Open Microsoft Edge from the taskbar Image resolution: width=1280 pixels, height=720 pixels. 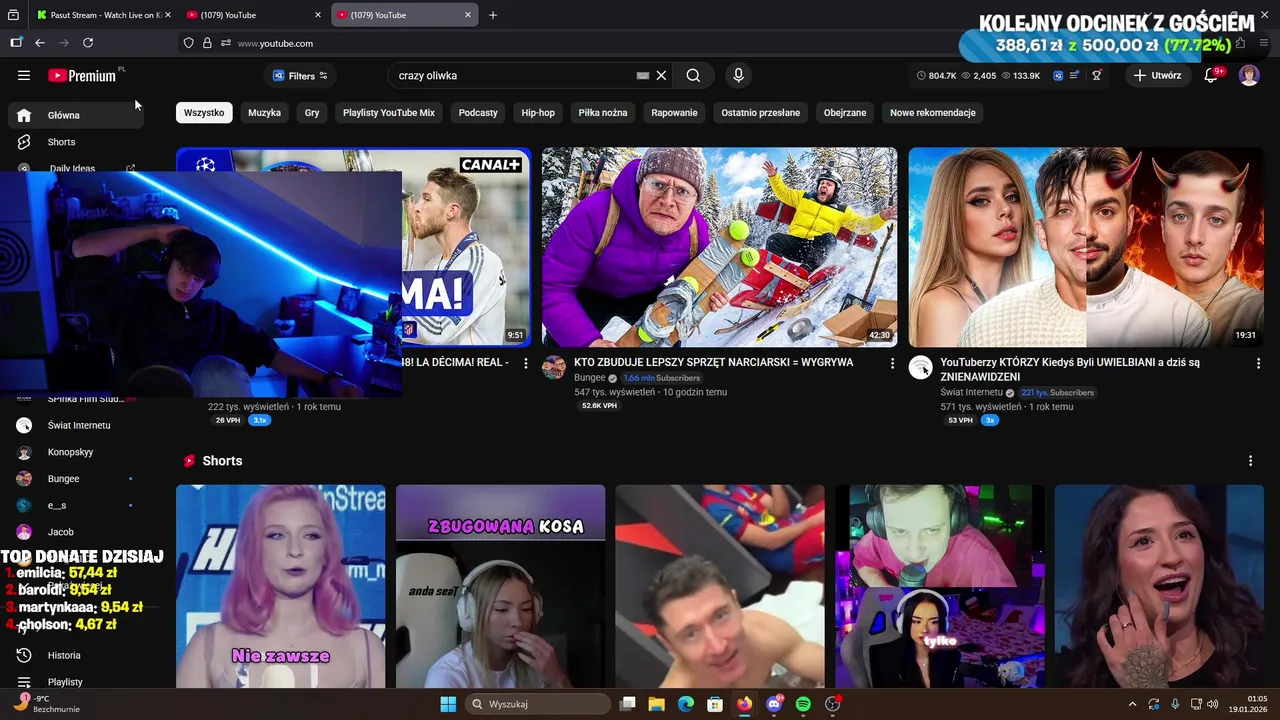click(x=686, y=704)
